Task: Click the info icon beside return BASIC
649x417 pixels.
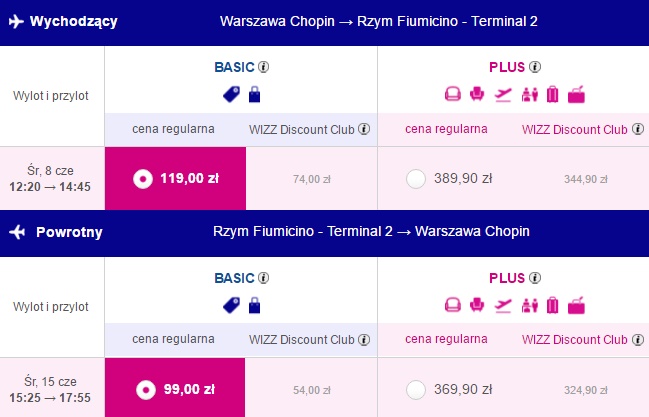Action: click(264, 277)
